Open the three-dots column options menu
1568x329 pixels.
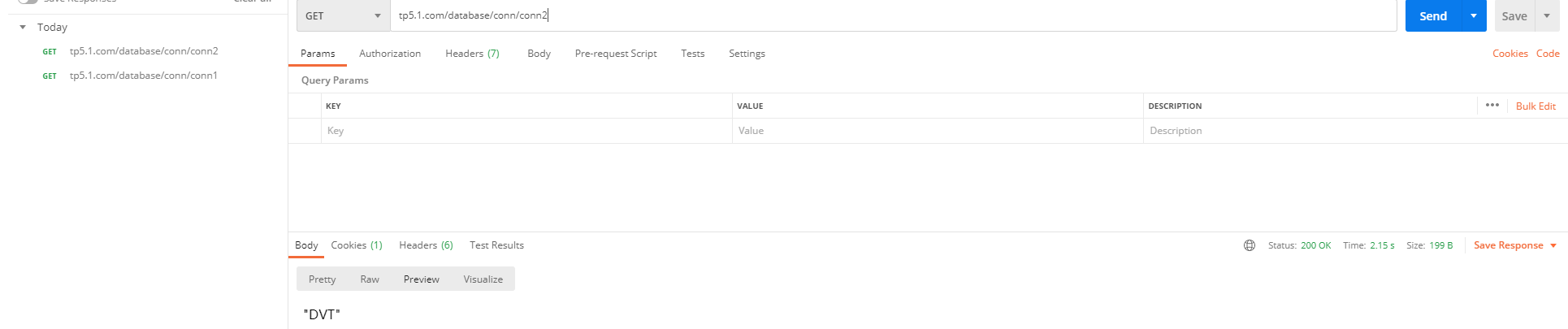point(1492,105)
